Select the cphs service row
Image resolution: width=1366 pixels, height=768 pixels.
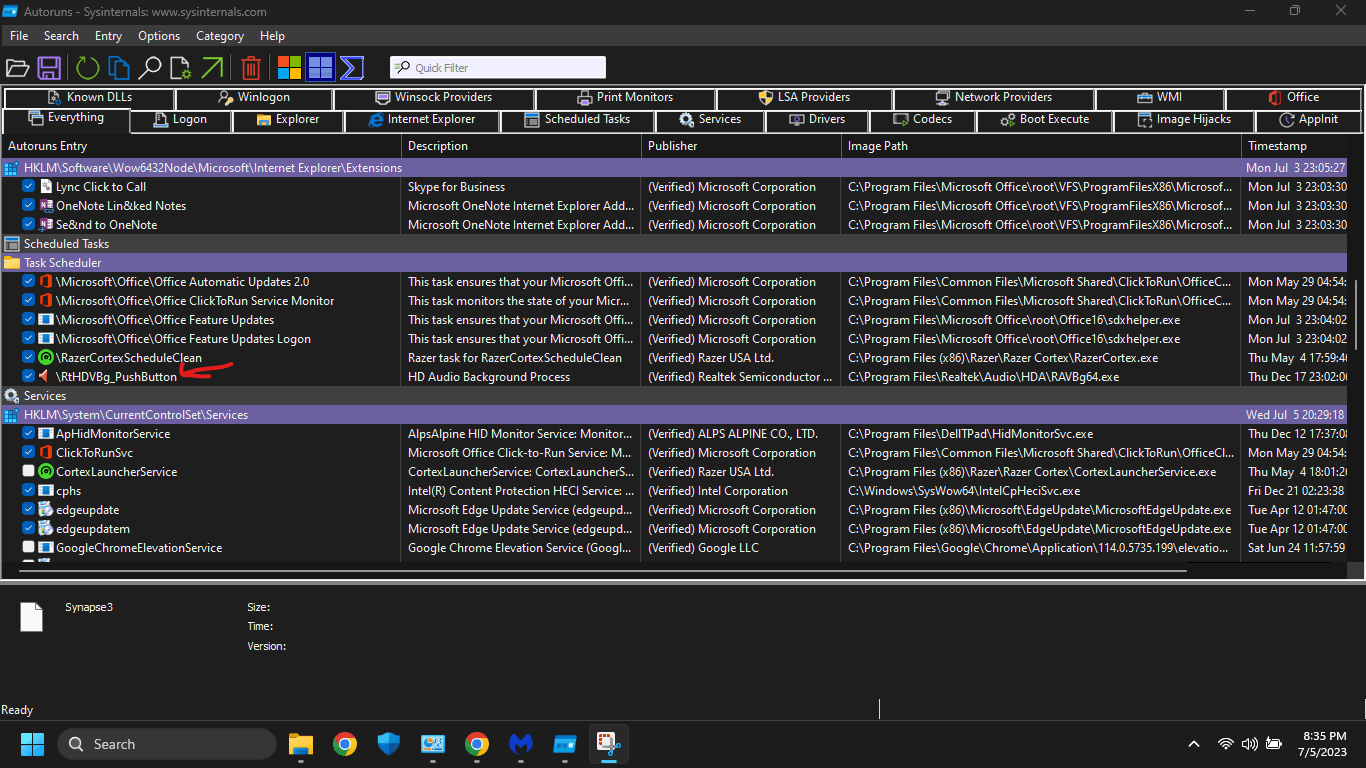676,491
